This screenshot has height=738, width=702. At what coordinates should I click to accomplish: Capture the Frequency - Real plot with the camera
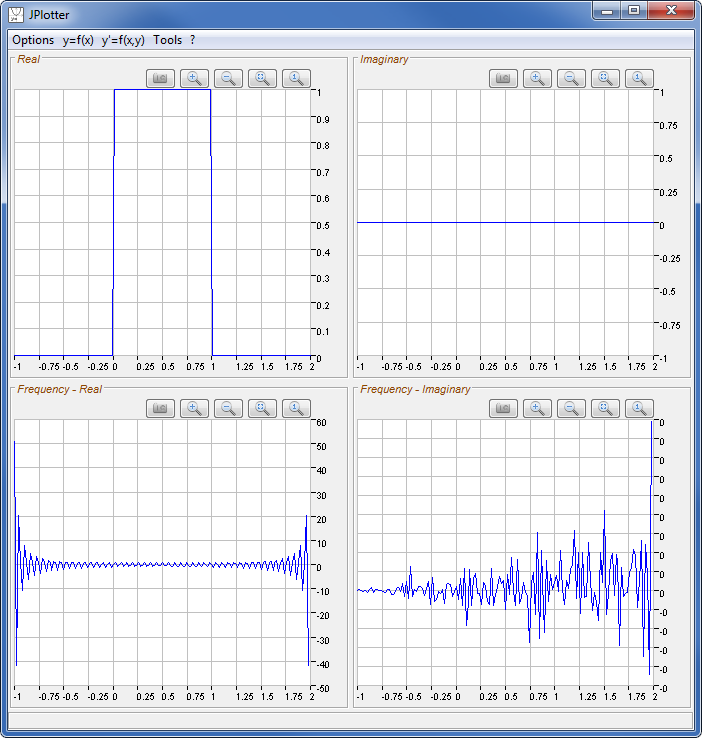pyautogui.click(x=160, y=408)
